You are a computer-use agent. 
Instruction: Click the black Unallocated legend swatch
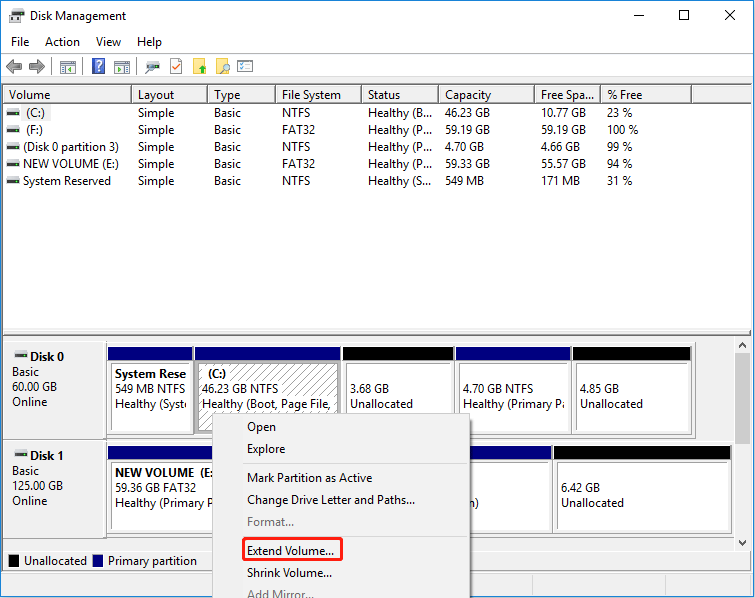point(14,561)
